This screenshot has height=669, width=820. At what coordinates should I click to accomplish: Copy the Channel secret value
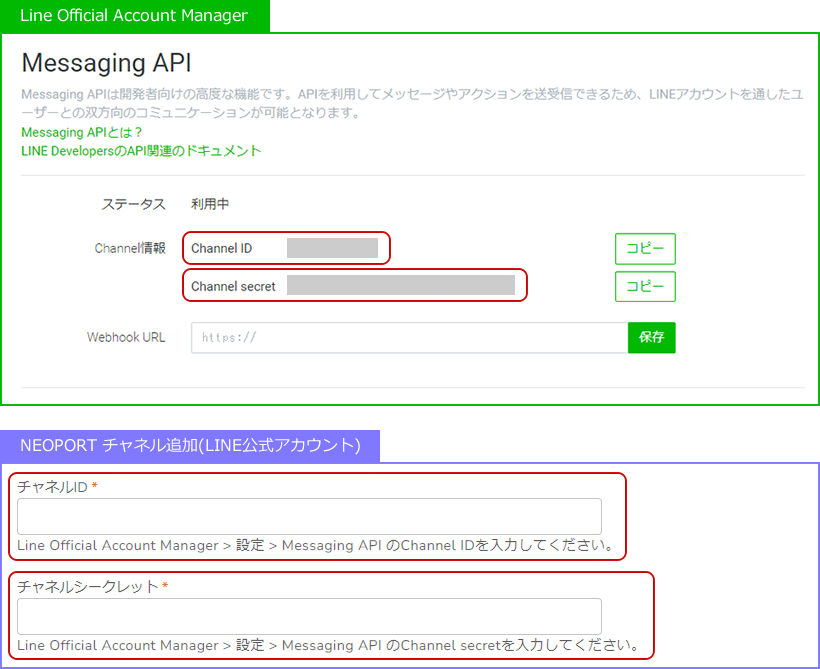[645, 287]
